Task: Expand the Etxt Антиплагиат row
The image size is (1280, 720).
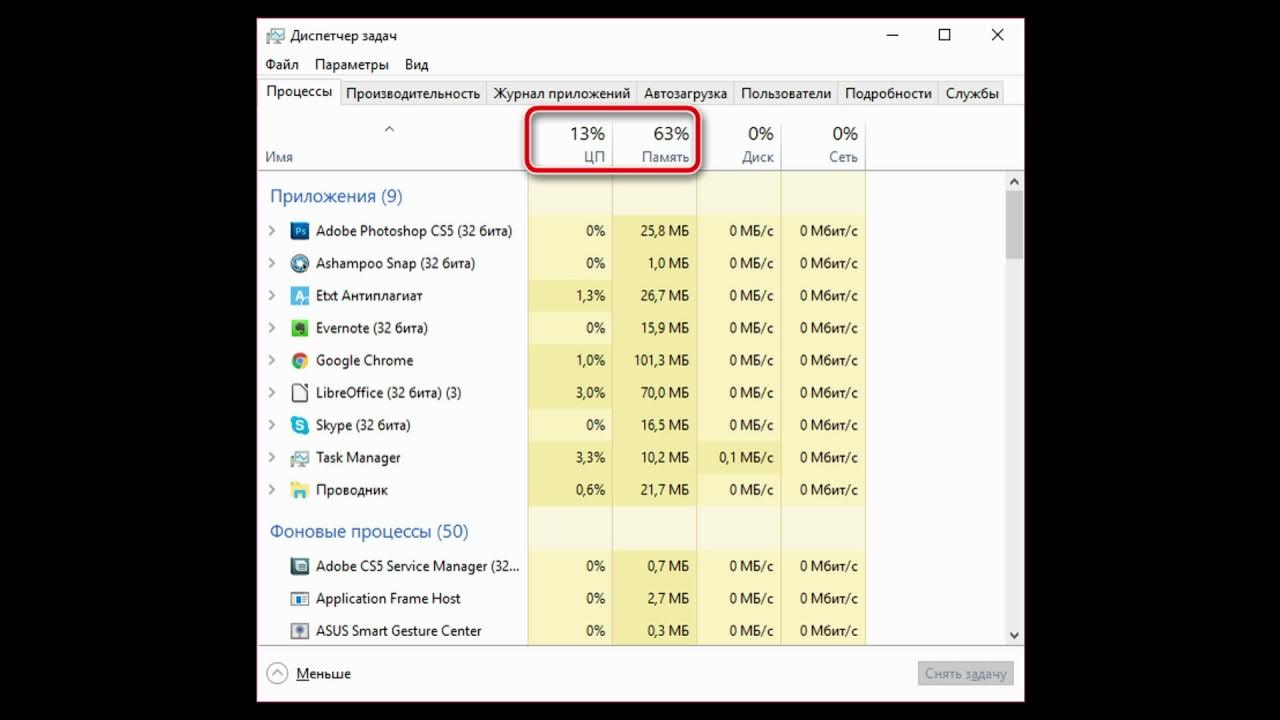Action: (x=272, y=296)
